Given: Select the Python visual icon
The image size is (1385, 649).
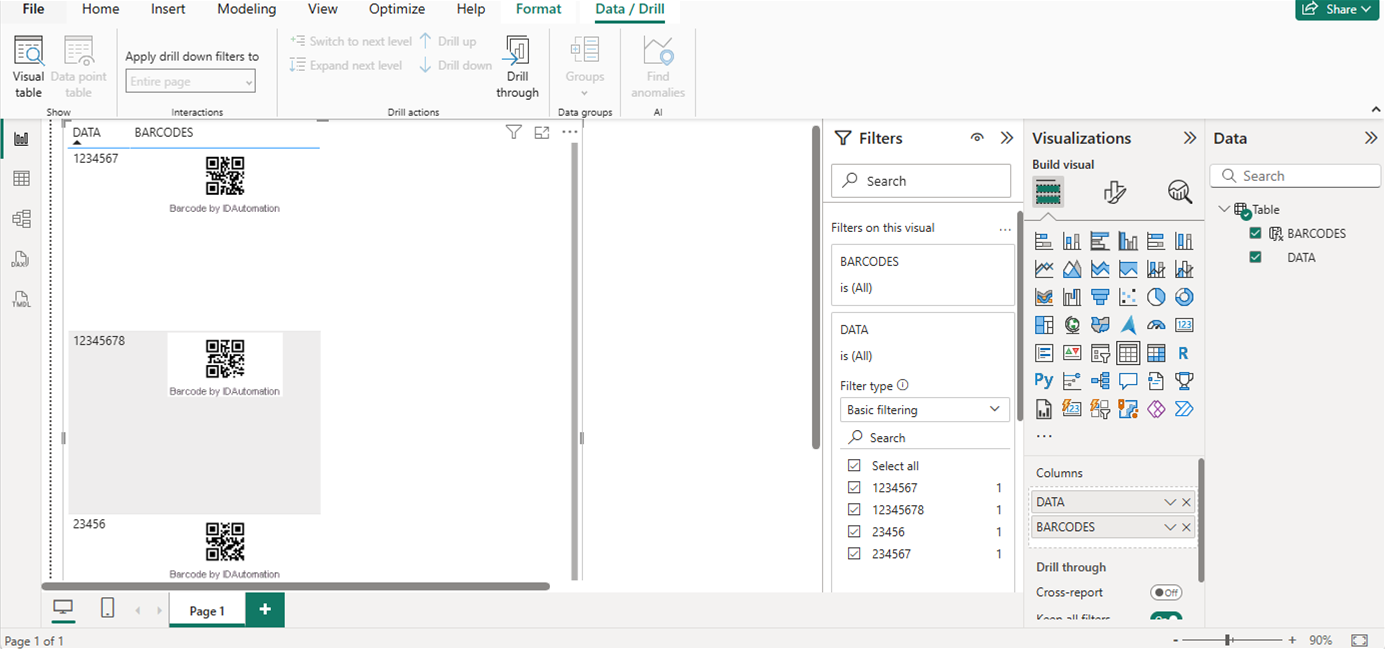Looking at the screenshot, I should pyautogui.click(x=1044, y=381).
